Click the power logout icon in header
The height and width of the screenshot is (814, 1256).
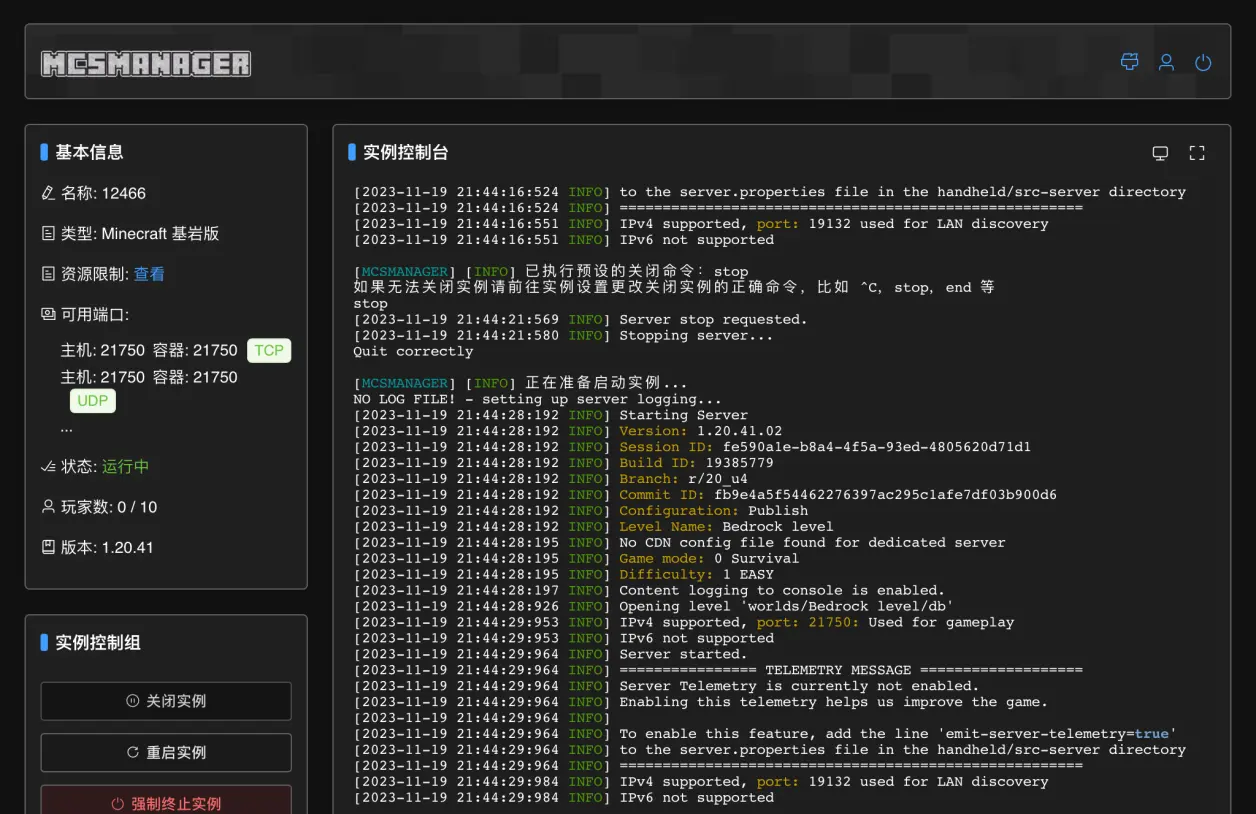tap(1203, 62)
